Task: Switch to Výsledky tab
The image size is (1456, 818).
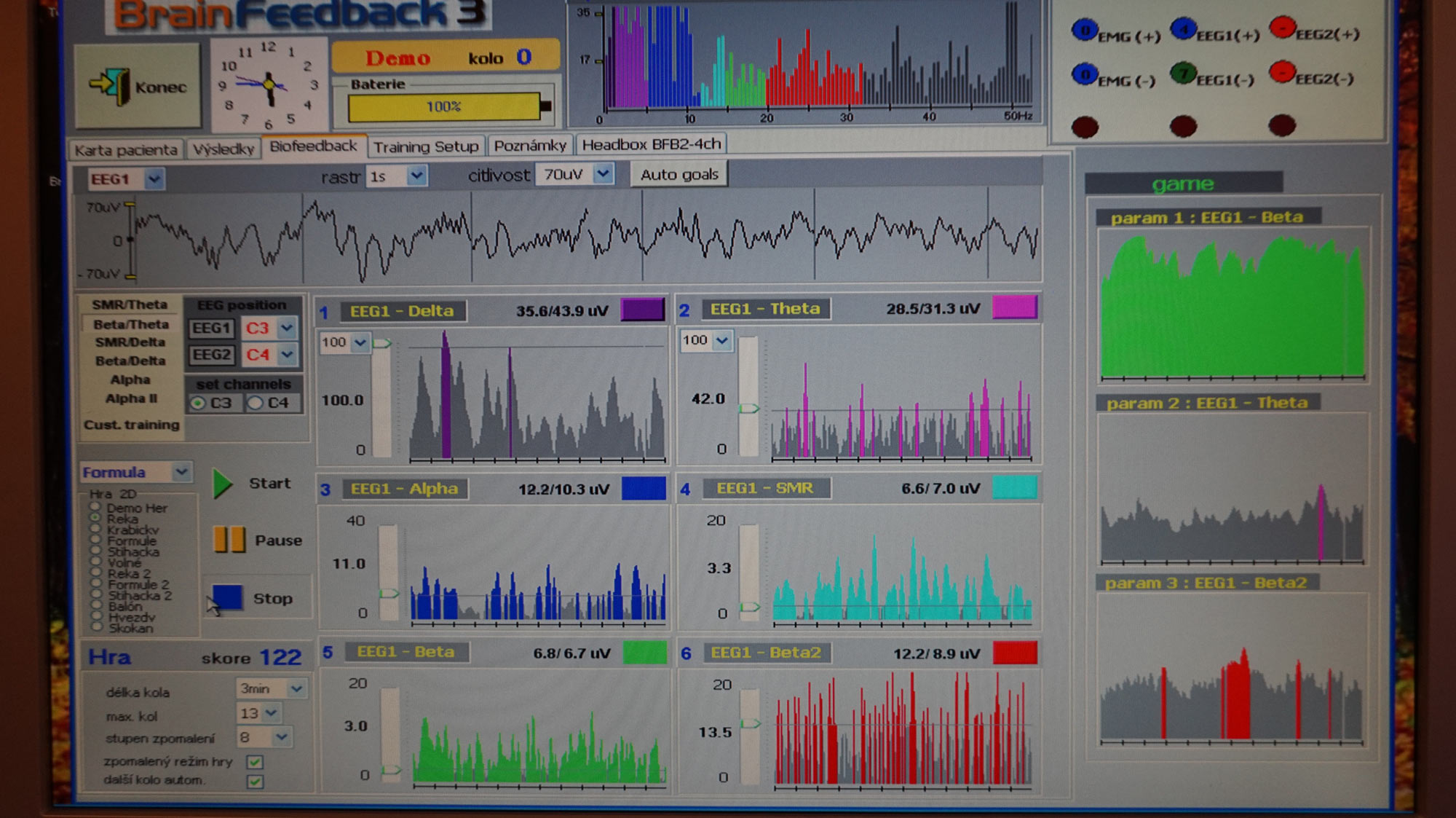Action: pyautogui.click(x=223, y=149)
